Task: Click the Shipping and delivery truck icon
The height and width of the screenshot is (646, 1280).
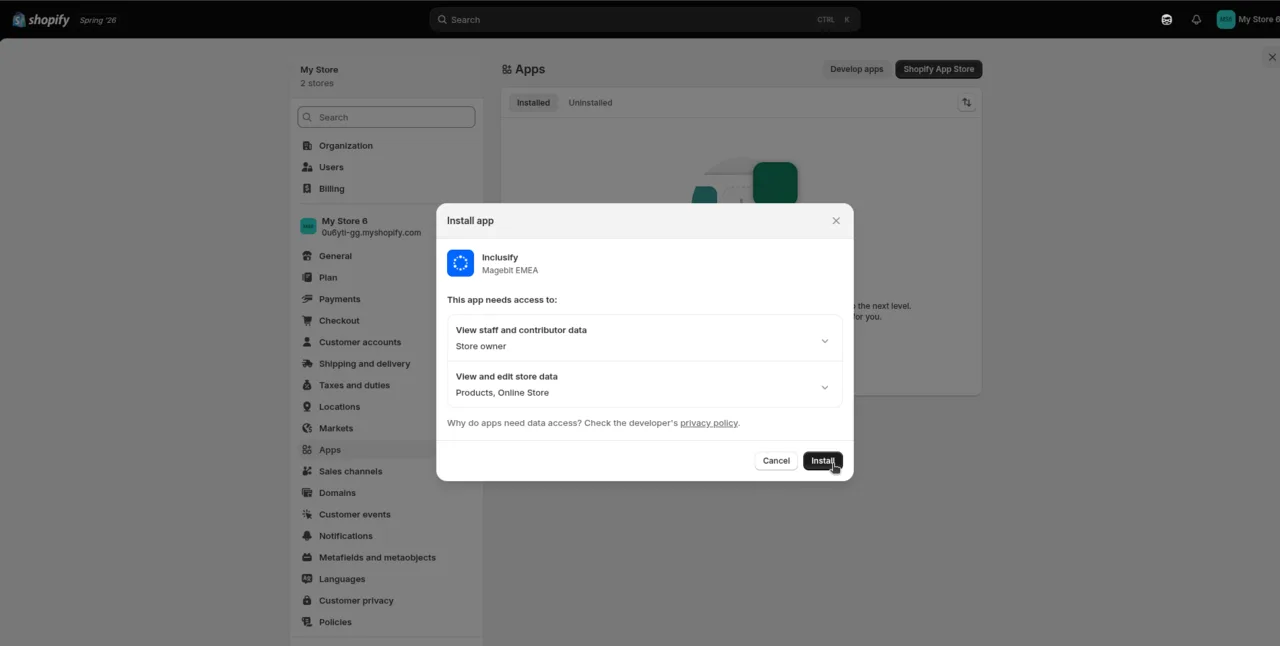Action: [308, 364]
